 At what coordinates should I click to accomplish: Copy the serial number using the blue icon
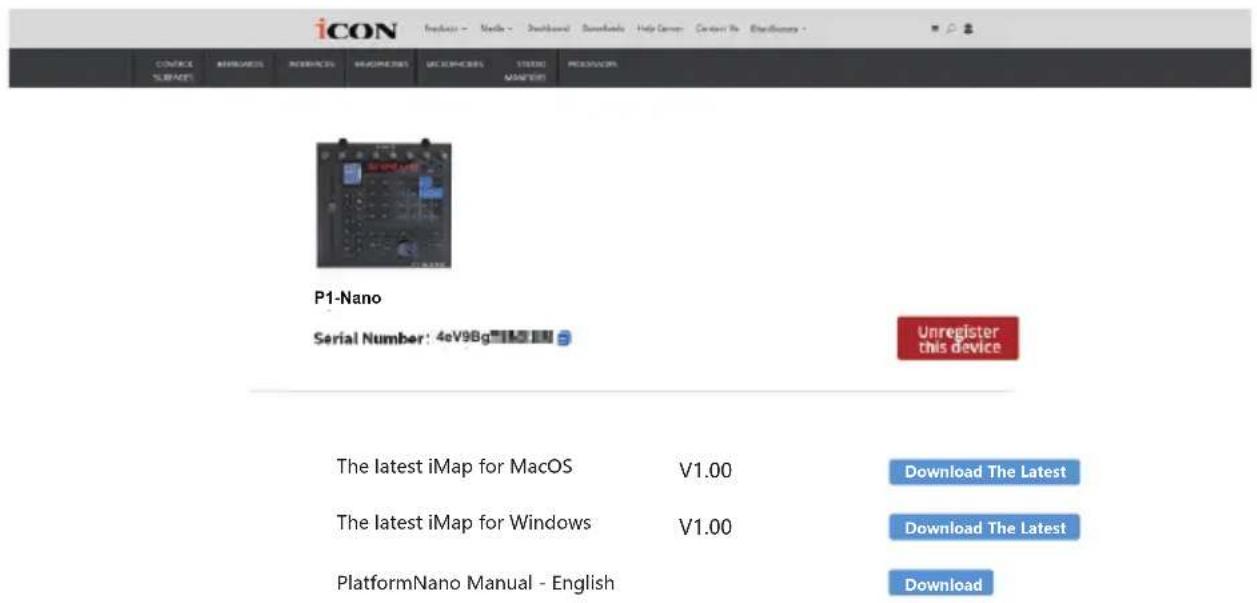point(564,339)
